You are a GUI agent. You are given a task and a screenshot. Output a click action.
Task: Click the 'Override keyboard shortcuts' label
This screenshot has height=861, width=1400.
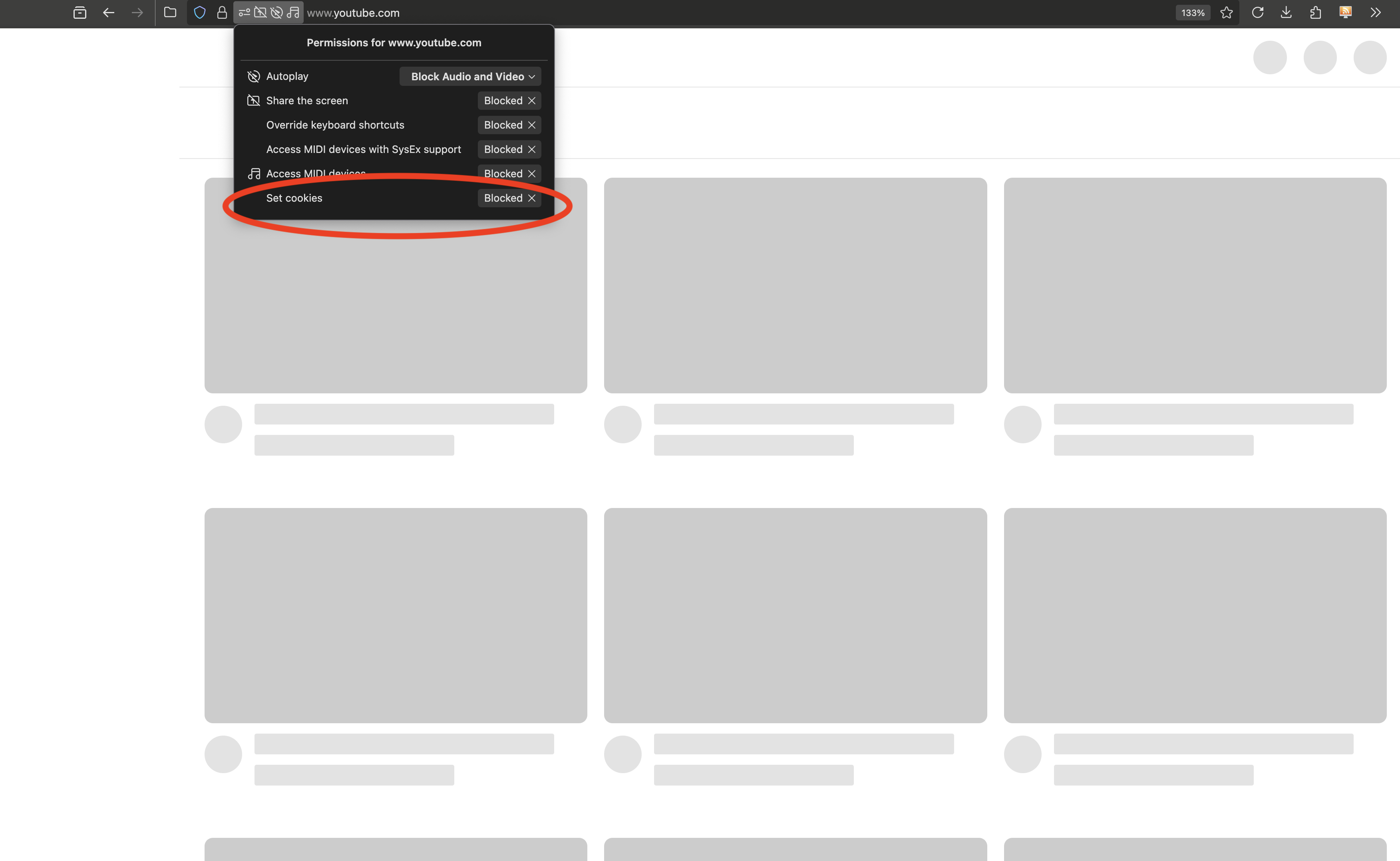pos(335,125)
